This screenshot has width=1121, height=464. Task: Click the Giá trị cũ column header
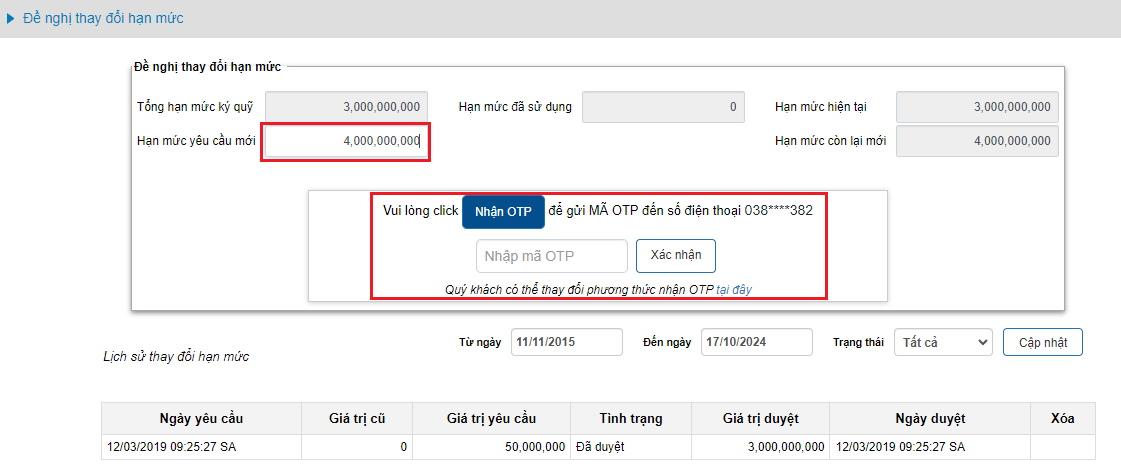[x=357, y=419]
